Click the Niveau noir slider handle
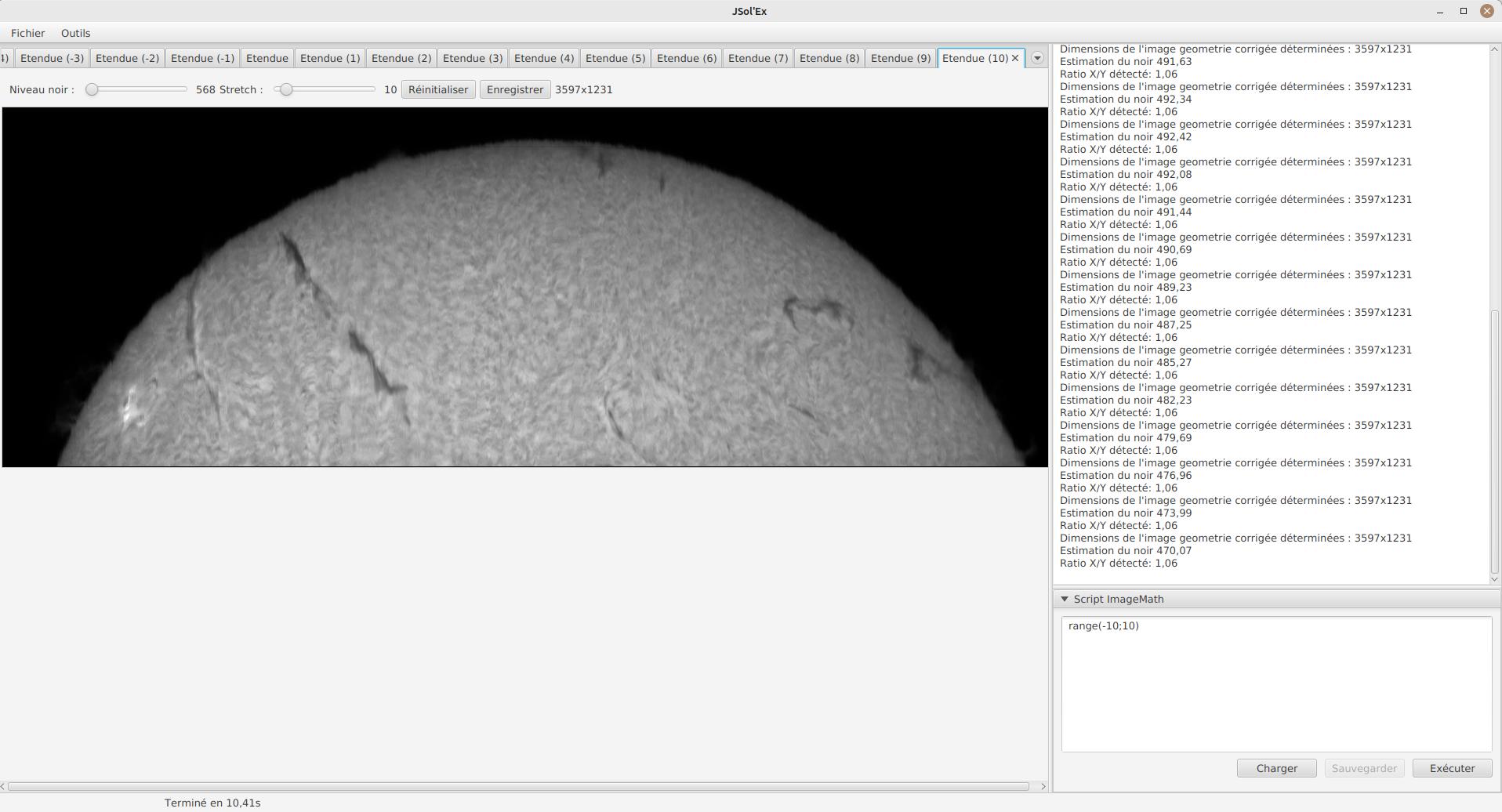 point(93,89)
